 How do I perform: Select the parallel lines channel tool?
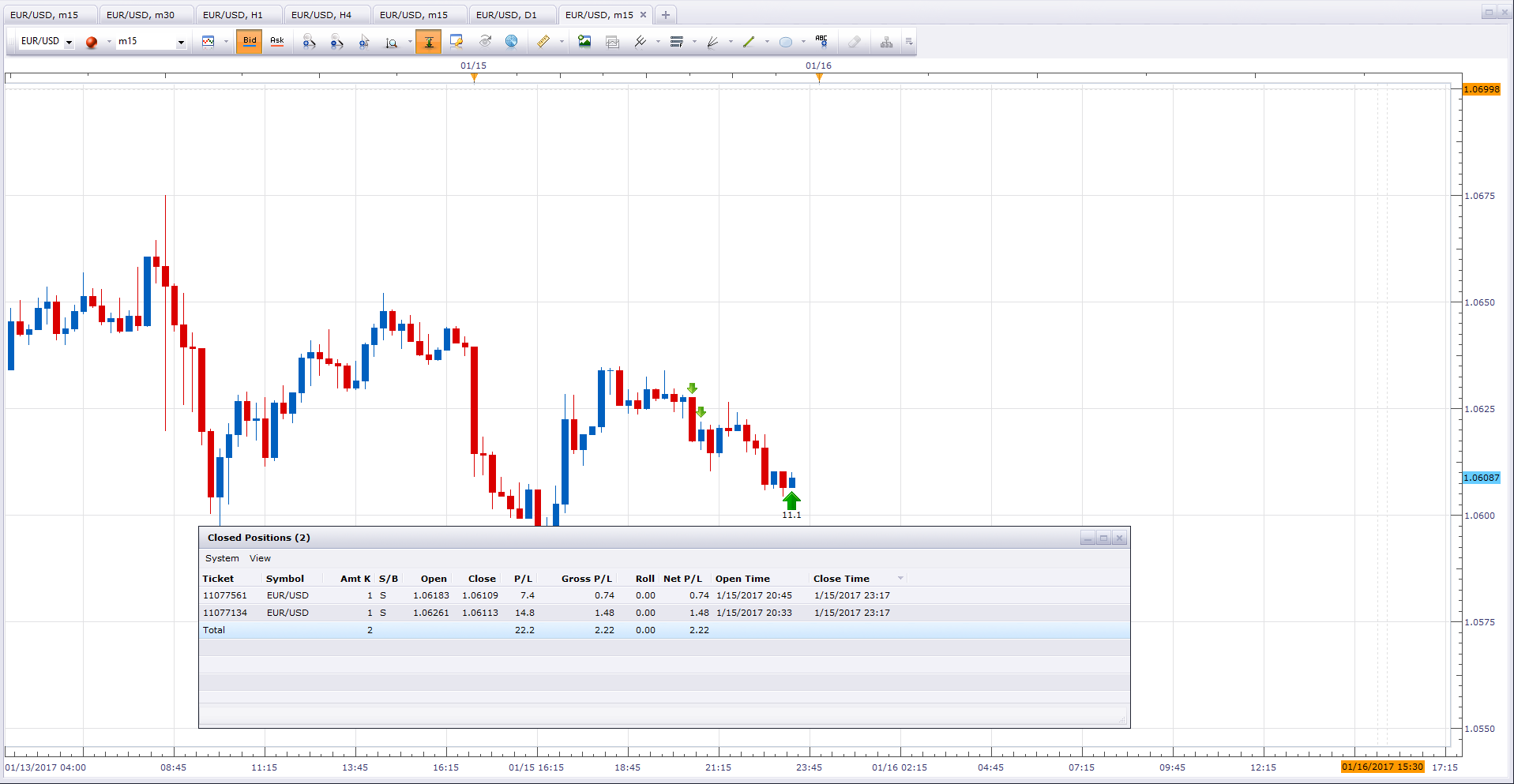641,42
